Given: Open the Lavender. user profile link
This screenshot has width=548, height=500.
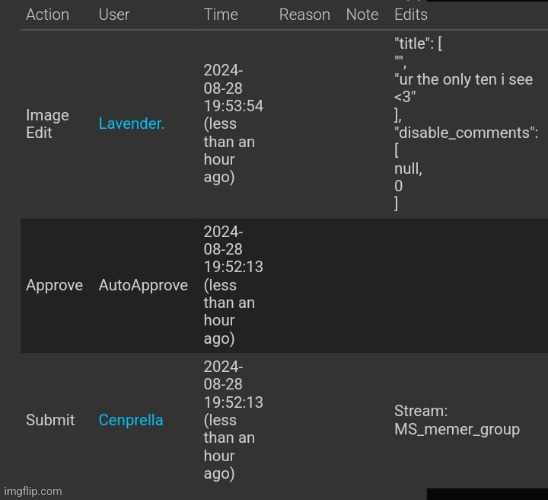Looking at the screenshot, I should 131,124.
